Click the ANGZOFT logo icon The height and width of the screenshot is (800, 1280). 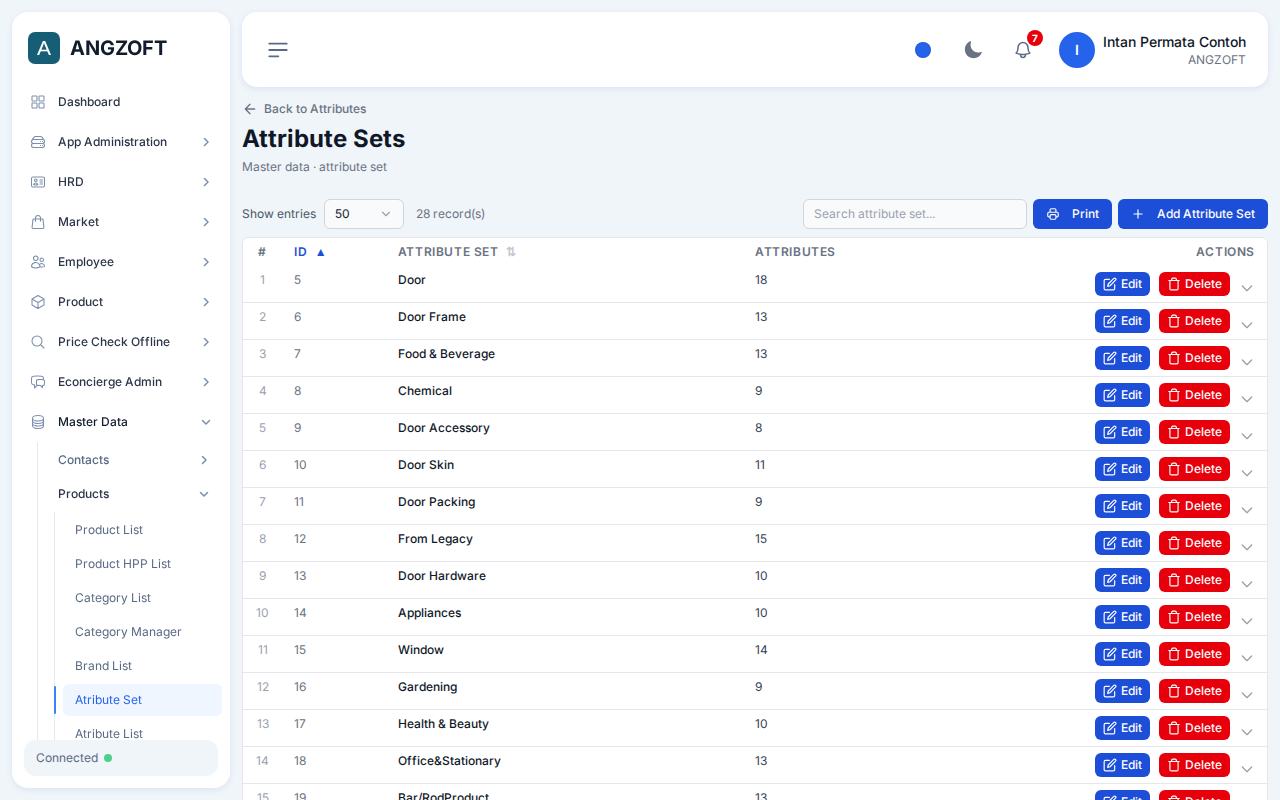(44, 48)
